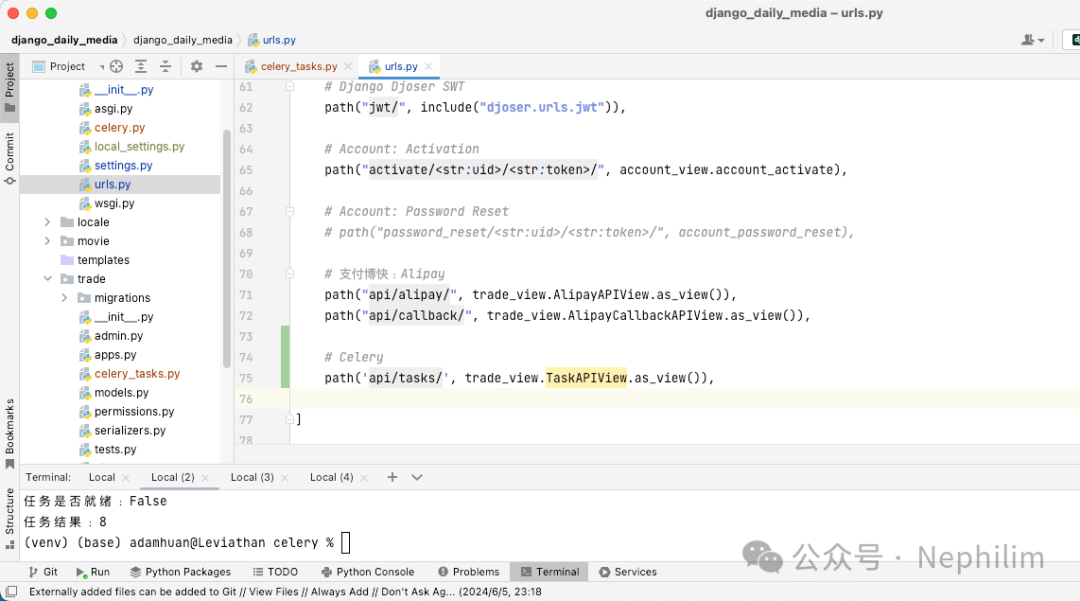Open tests.py in trade folder

(115, 449)
